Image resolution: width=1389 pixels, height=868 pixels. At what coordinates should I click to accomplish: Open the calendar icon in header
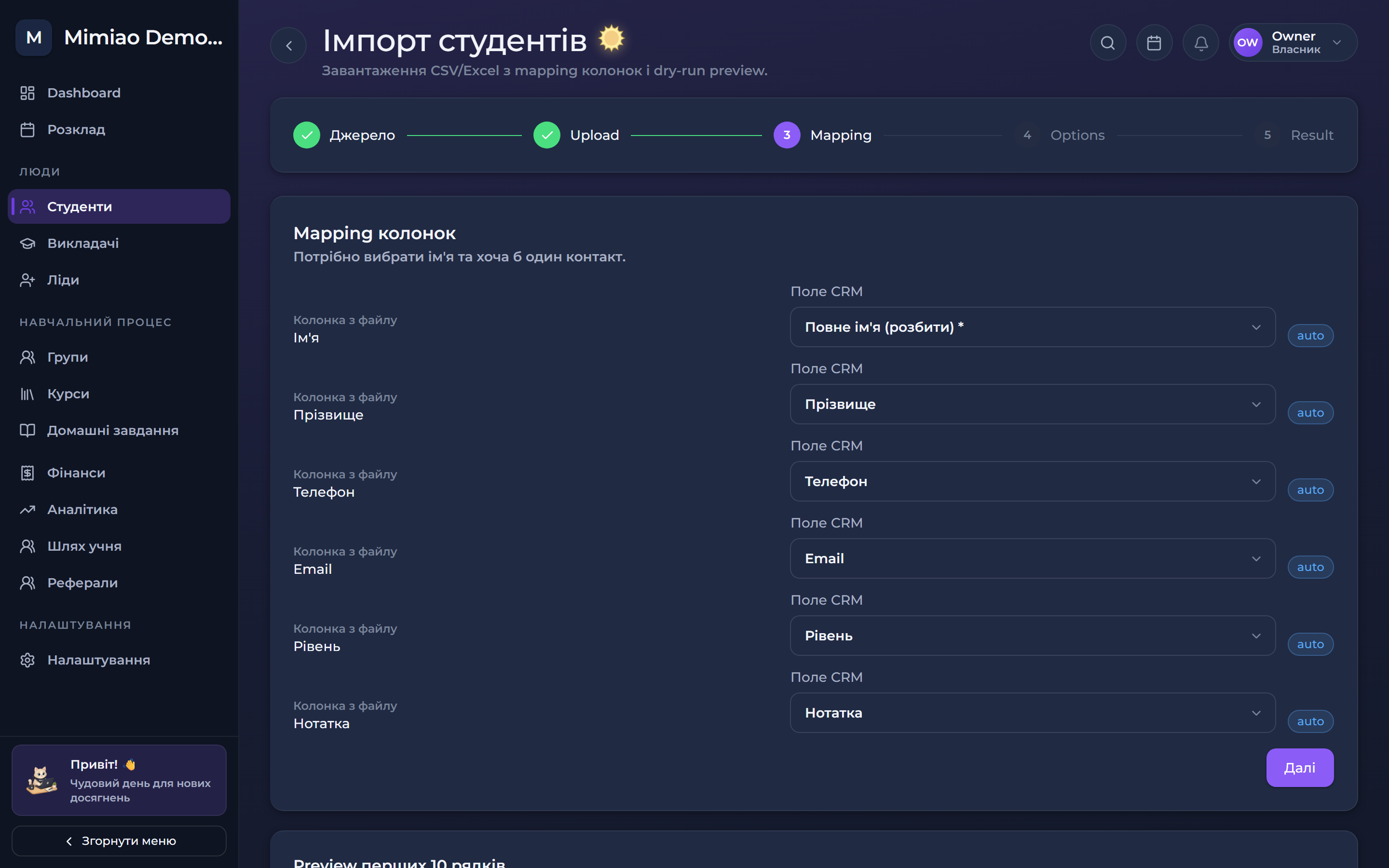coord(1154,42)
